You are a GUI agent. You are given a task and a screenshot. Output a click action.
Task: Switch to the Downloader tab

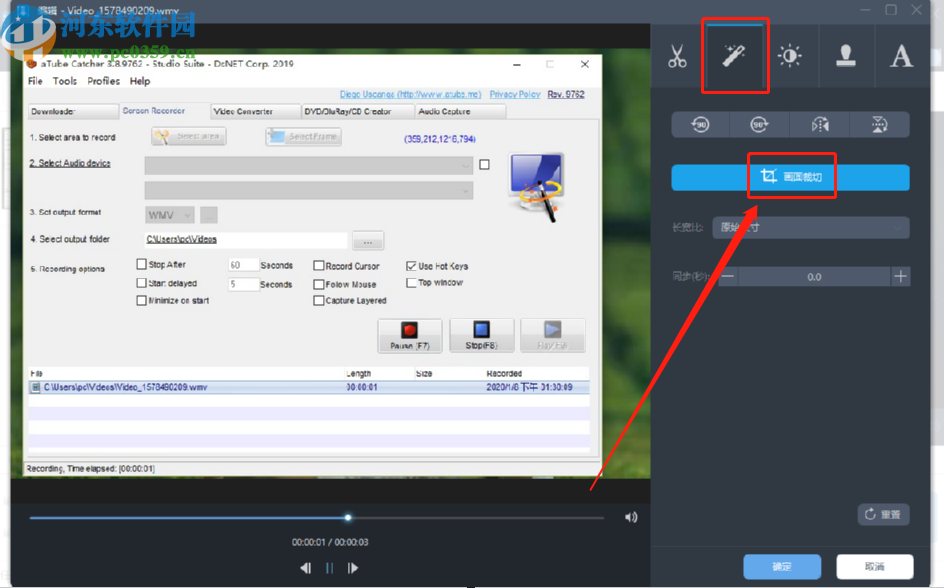click(x=73, y=111)
